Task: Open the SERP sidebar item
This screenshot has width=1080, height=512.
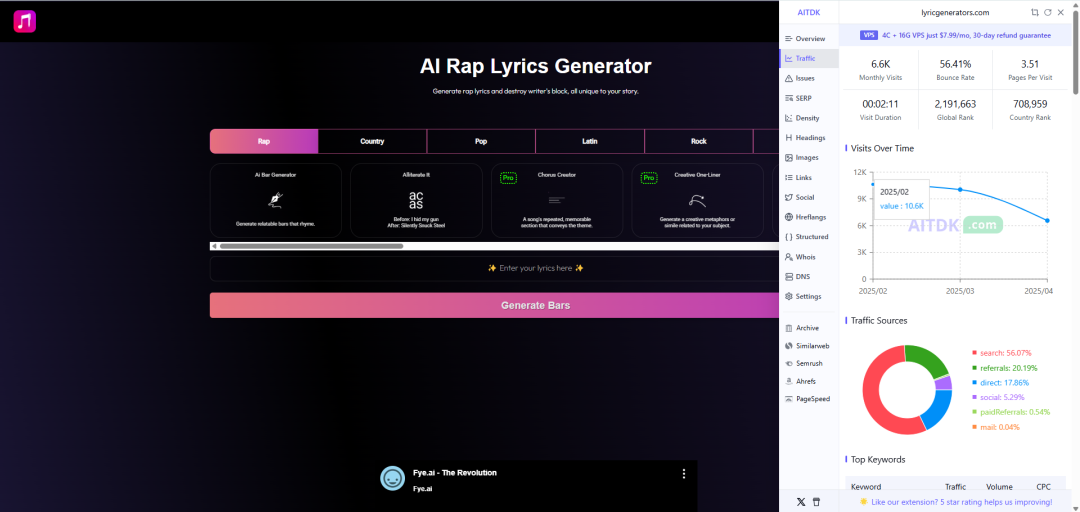Action: point(809,98)
